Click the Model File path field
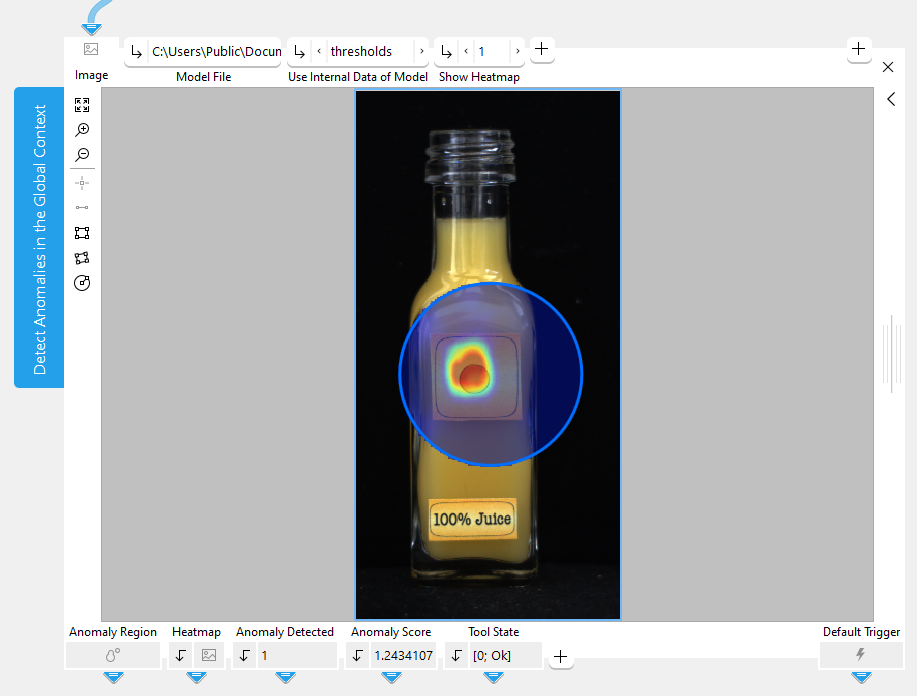Screen dimensions: 917x696 coord(215,51)
